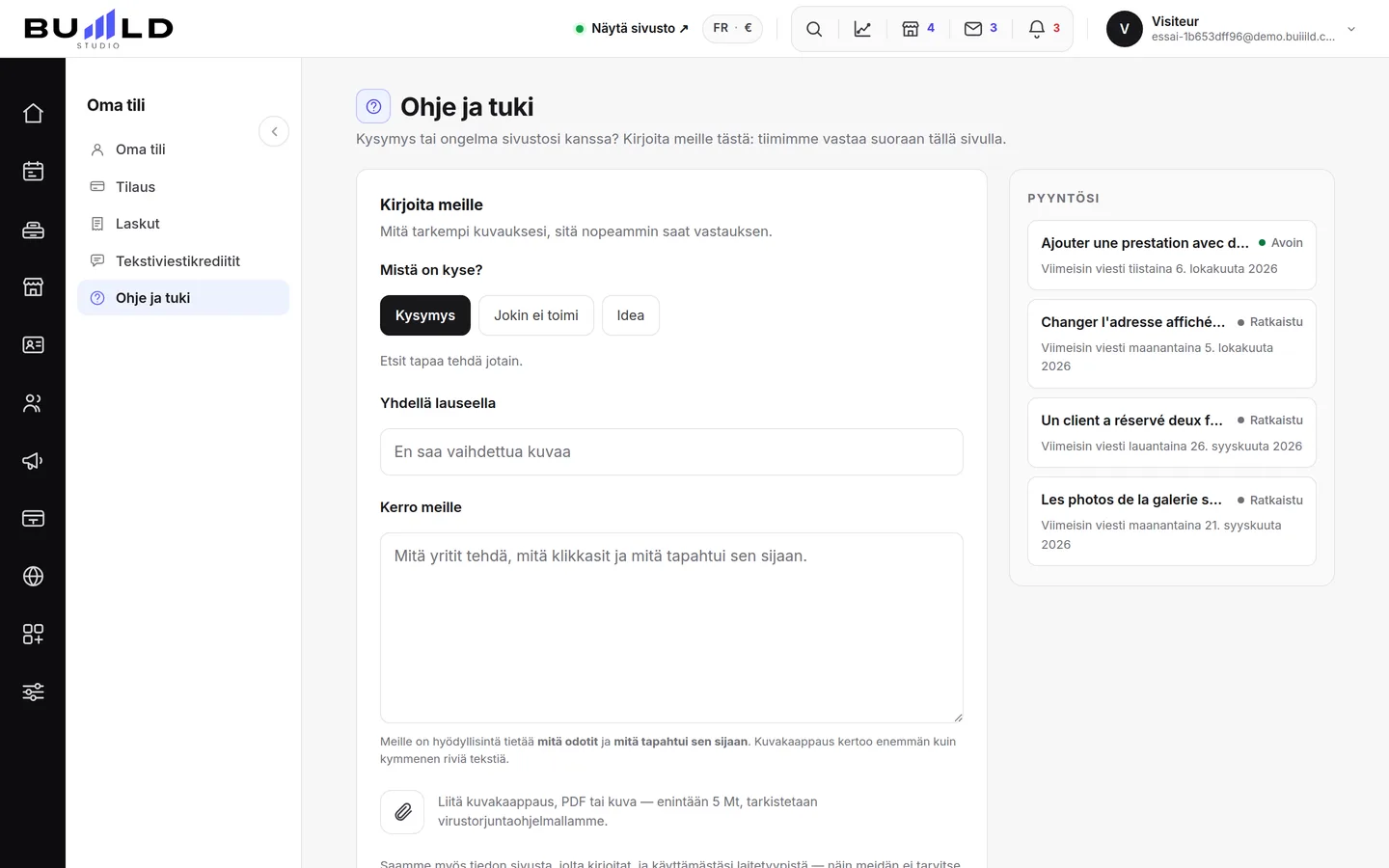Image resolution: width=1389 pixels, height=868 pixels.
Task: Go to the home icon in the dark sidebar
Action: [33, 114]
